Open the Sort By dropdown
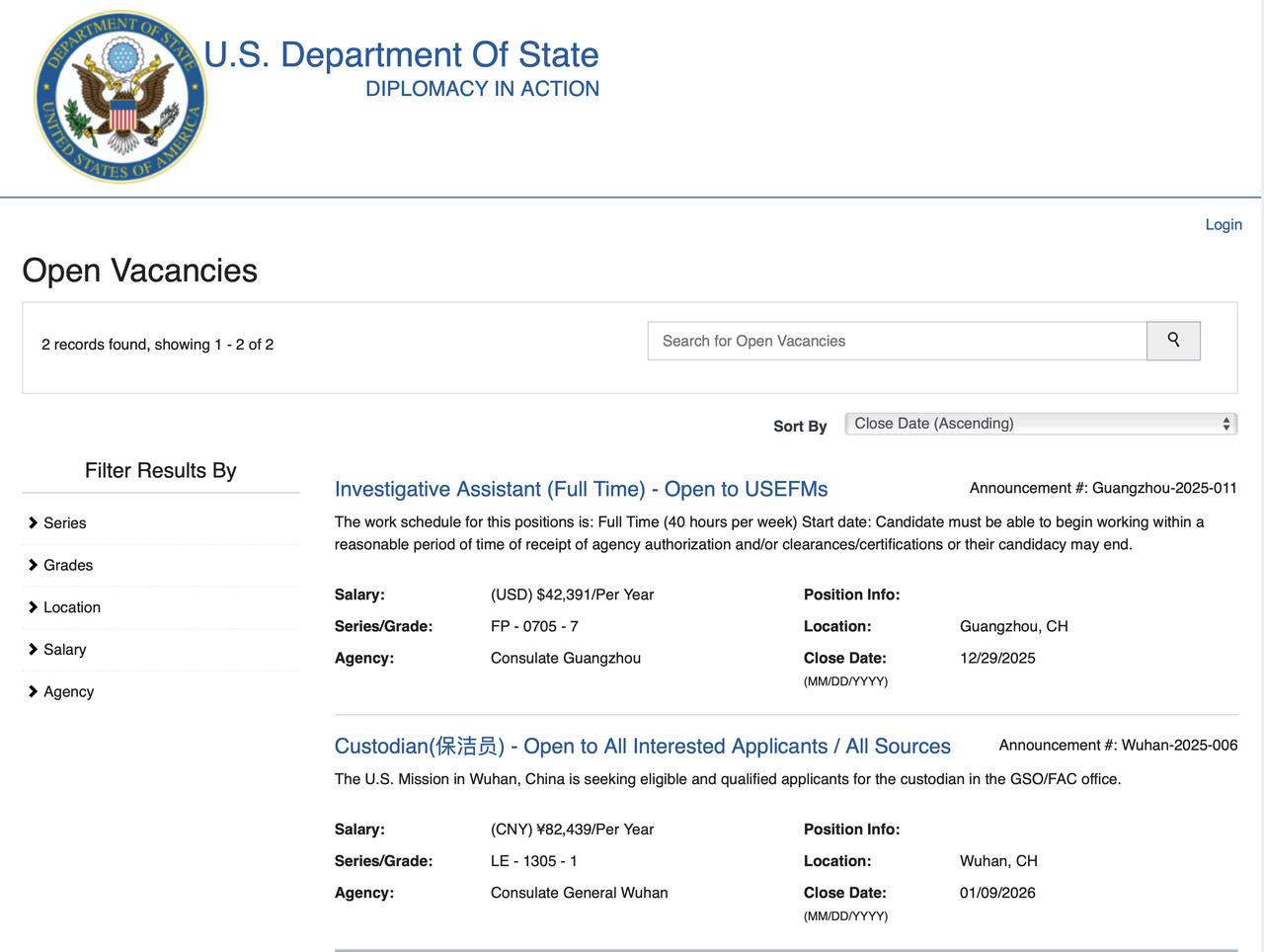Viewport: 1264px width, 952px height. (1041, 424)
